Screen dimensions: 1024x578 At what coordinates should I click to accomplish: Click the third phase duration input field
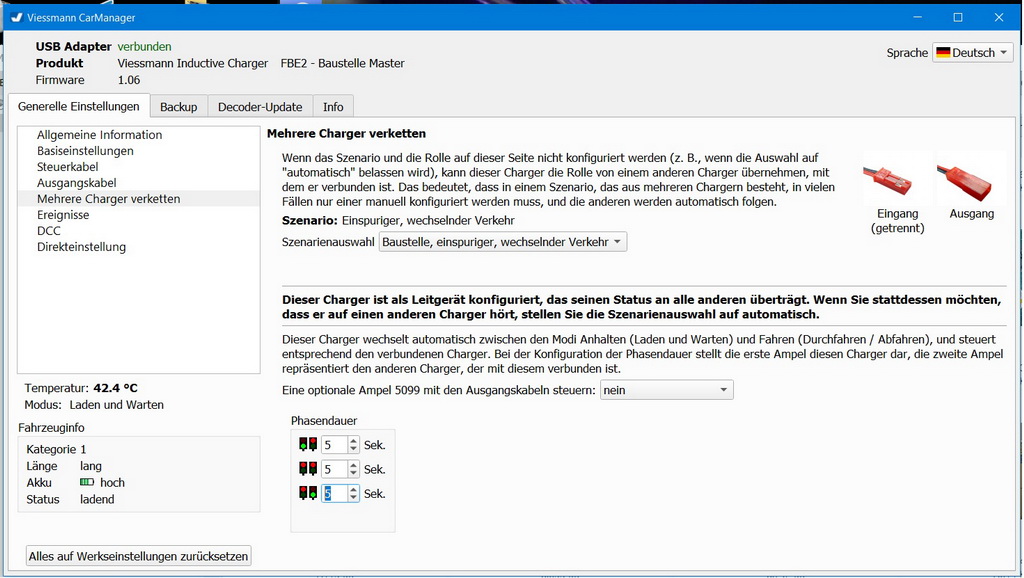click(x=334, y=493)
